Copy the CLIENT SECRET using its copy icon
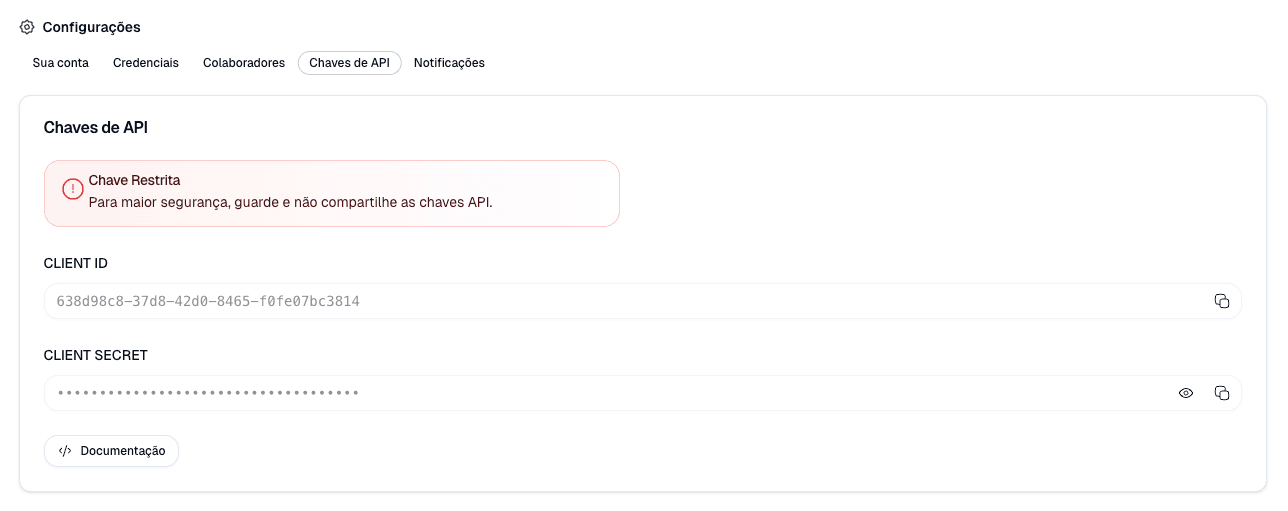This screenshot has width=1288, height=511. tap(1221, 393)
